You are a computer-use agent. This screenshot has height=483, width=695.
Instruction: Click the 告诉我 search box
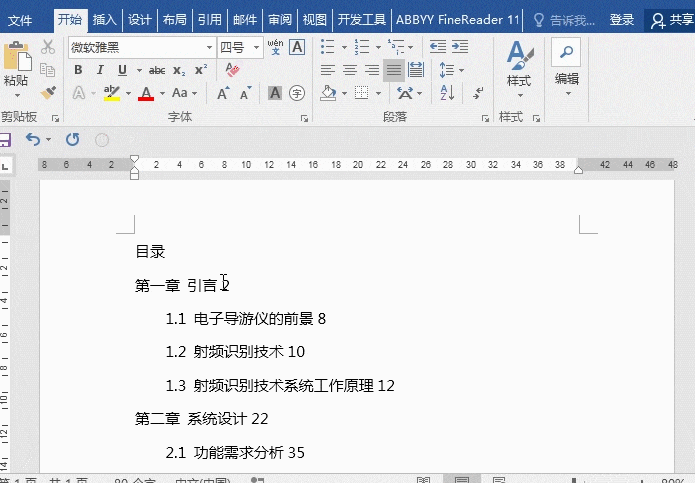pyautogui.click(x=564, y=20)
